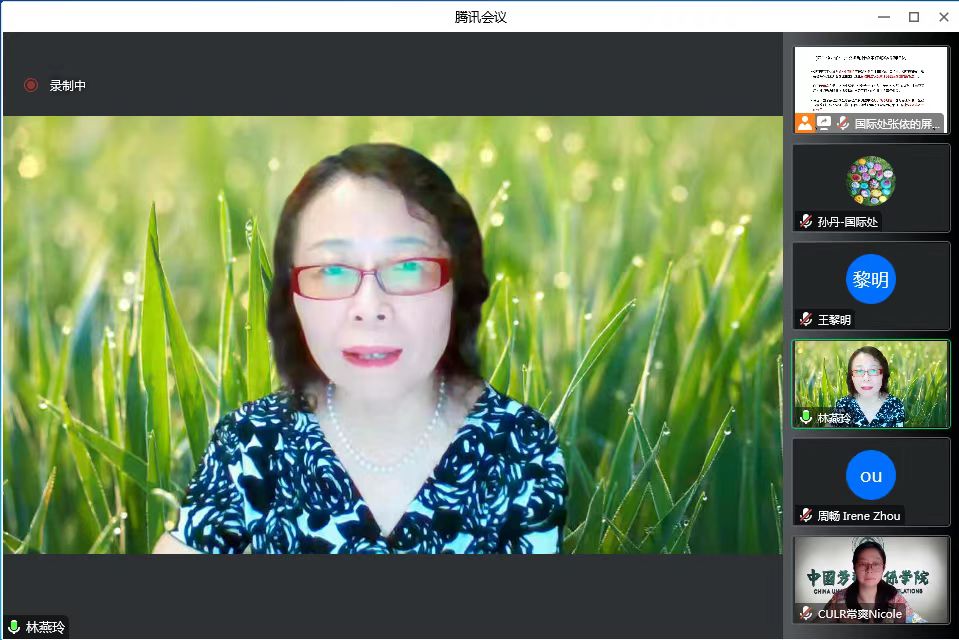Image resolution: width=959 pixels, height=640 pixels.
Task: Click muted mic icon beside CULR常爽Nicole
Action: (x=805, y=613)
